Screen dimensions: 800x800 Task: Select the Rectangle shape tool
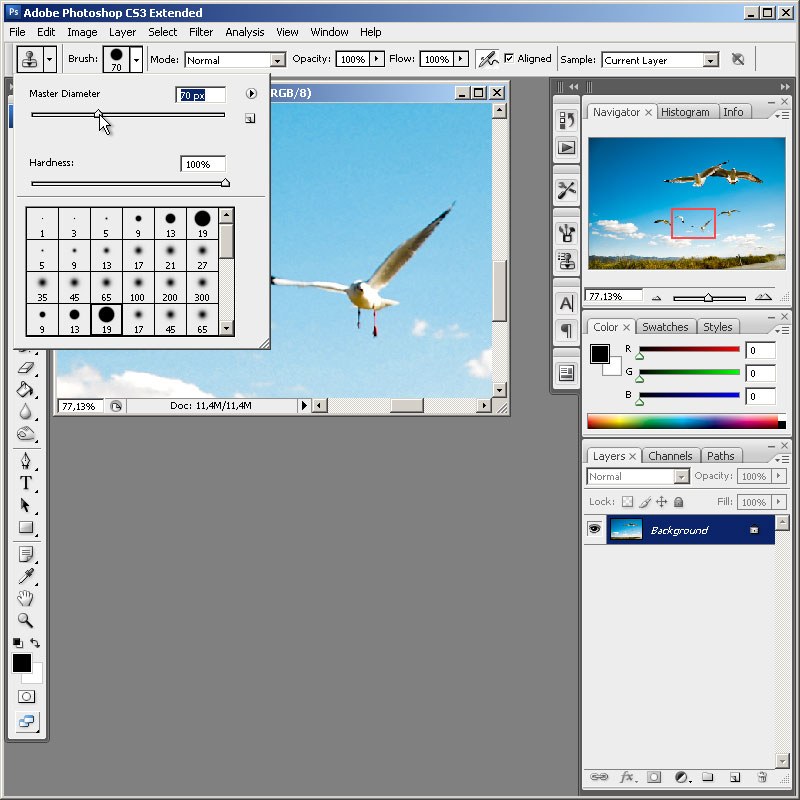(26, 527)
